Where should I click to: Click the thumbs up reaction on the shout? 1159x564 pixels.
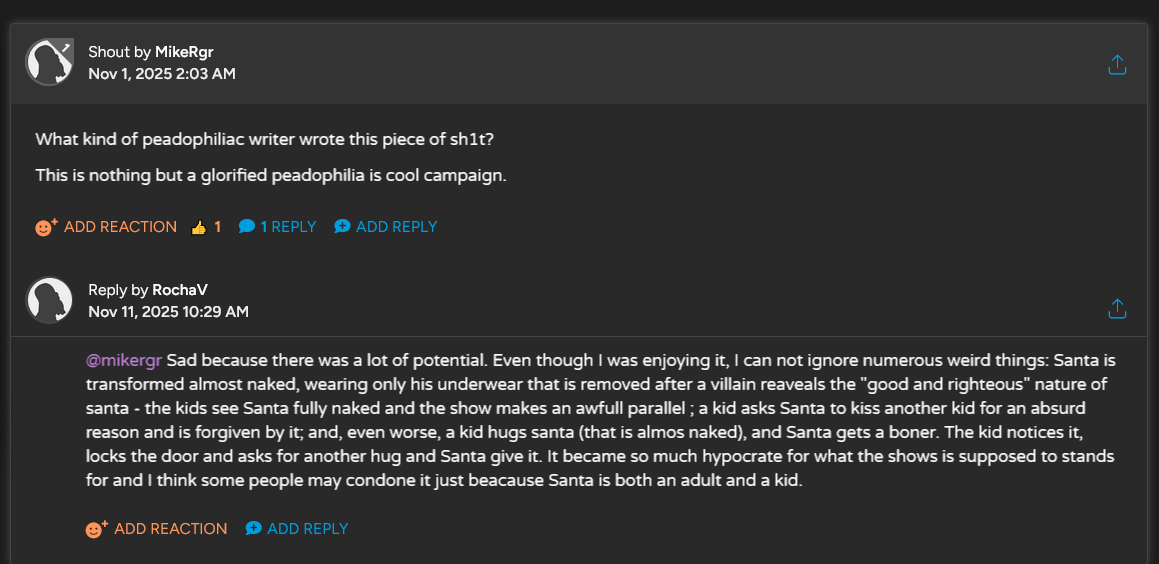[198, 227]
